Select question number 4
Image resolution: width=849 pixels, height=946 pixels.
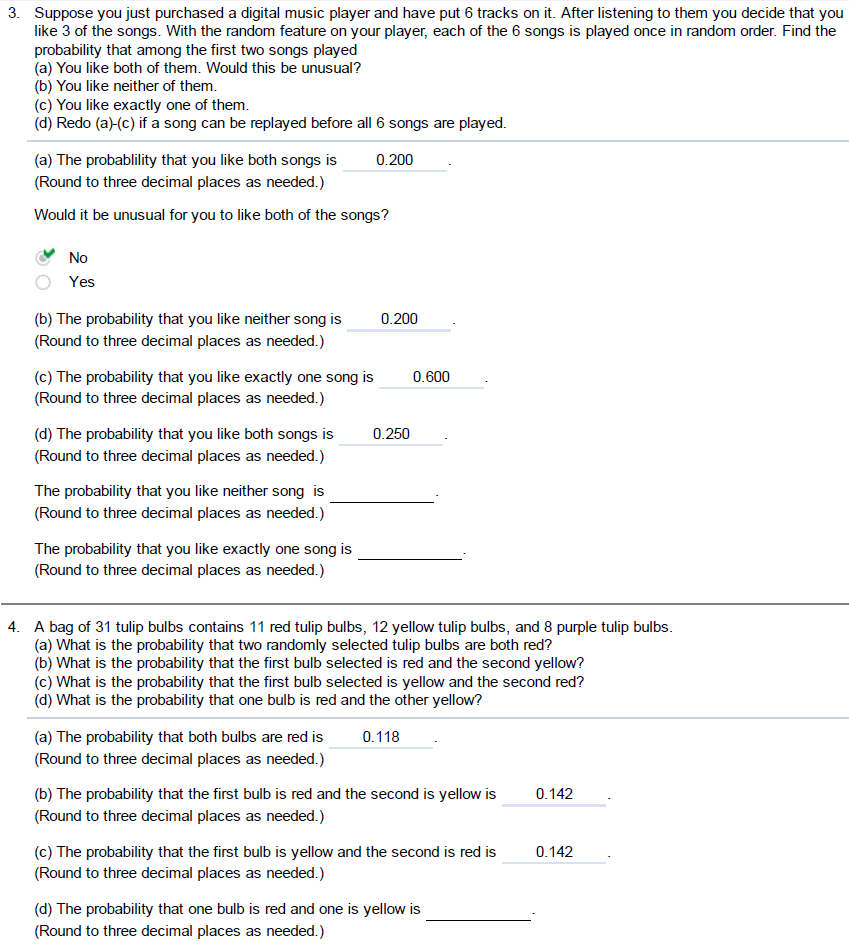point(11,626)
